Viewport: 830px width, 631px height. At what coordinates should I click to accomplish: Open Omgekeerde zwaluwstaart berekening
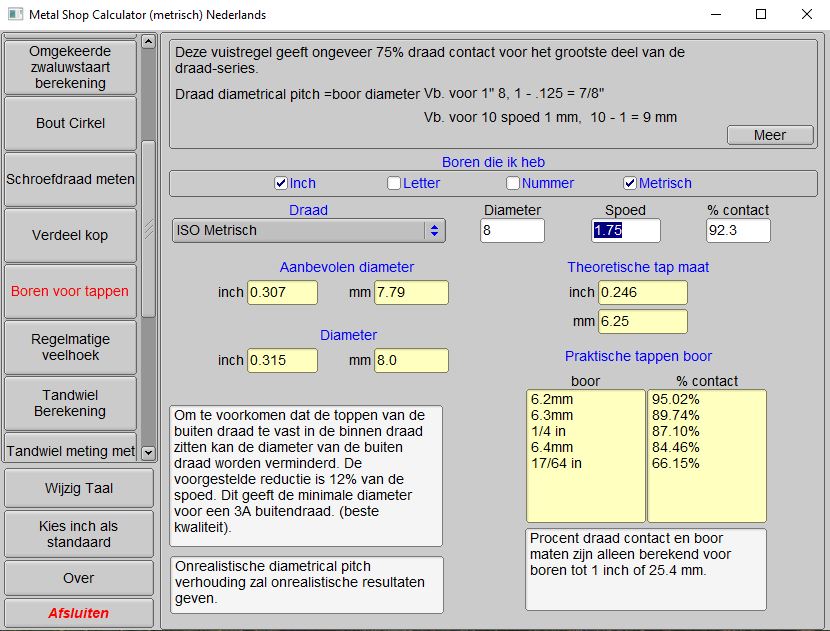click(x=70, y=67)
